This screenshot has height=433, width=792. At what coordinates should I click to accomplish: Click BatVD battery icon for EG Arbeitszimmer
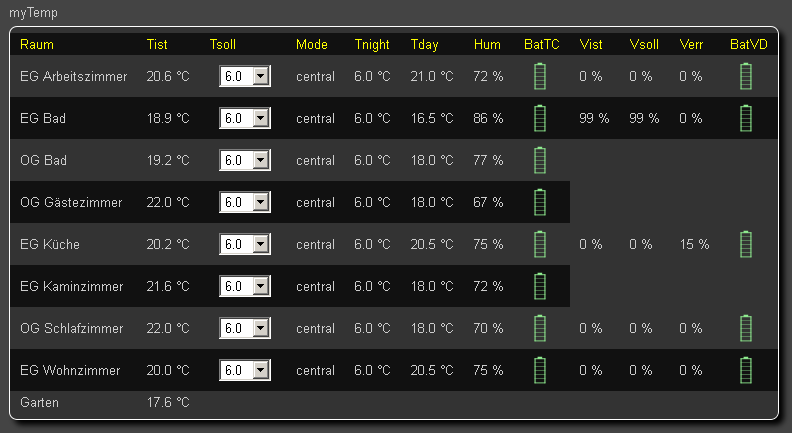[x=746, y=76]
